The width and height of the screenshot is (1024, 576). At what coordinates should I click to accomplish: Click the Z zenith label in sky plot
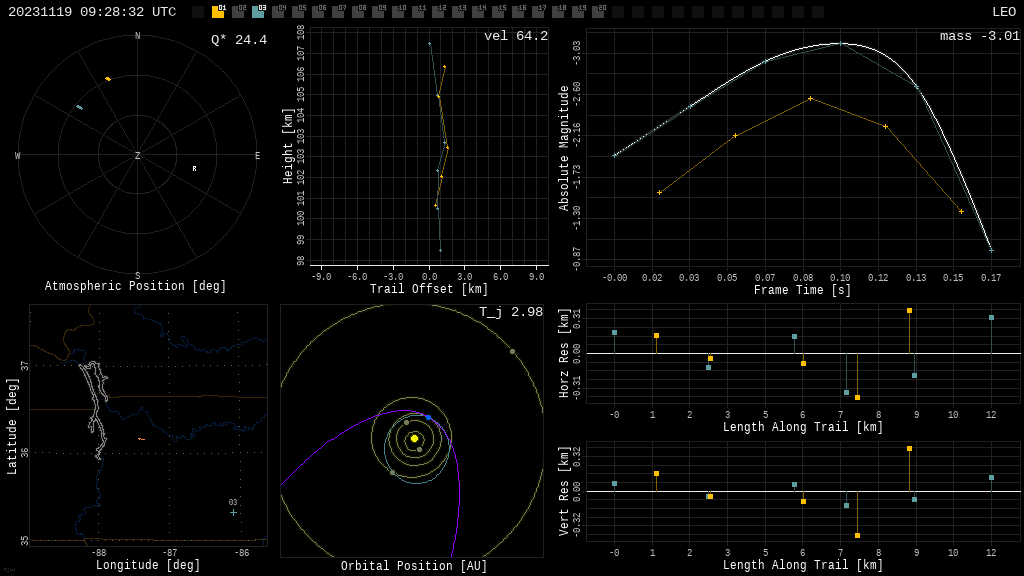click(137, 155)
